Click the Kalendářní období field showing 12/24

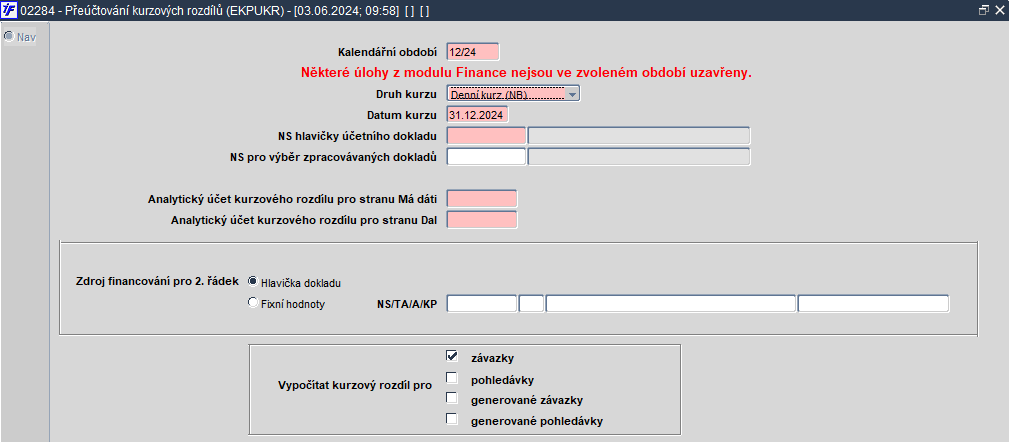click(x=473, y=52)
